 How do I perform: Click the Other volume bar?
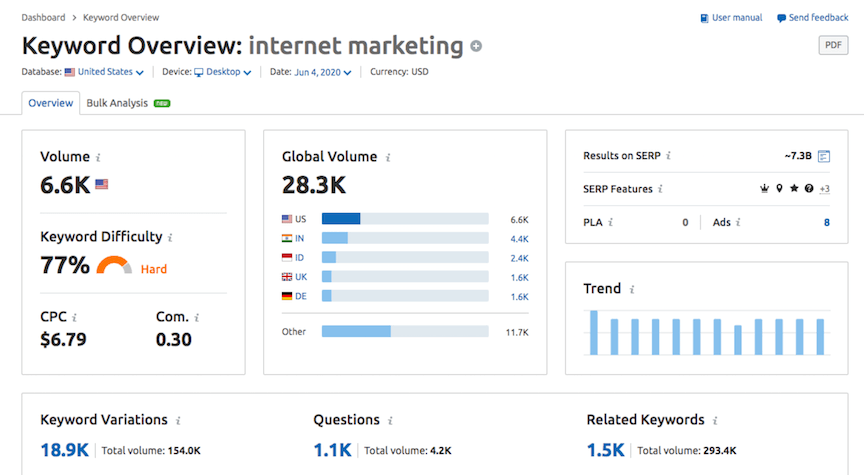[405, 331]
